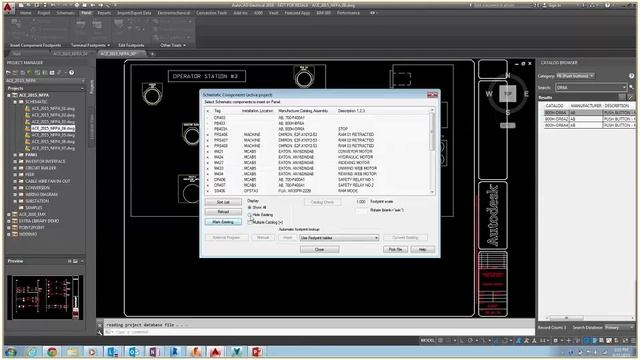Open the Search Database Primary dropdown
The height and width of the screenshot is (360, 640).
pyautogui.click(x=619, y=327)
